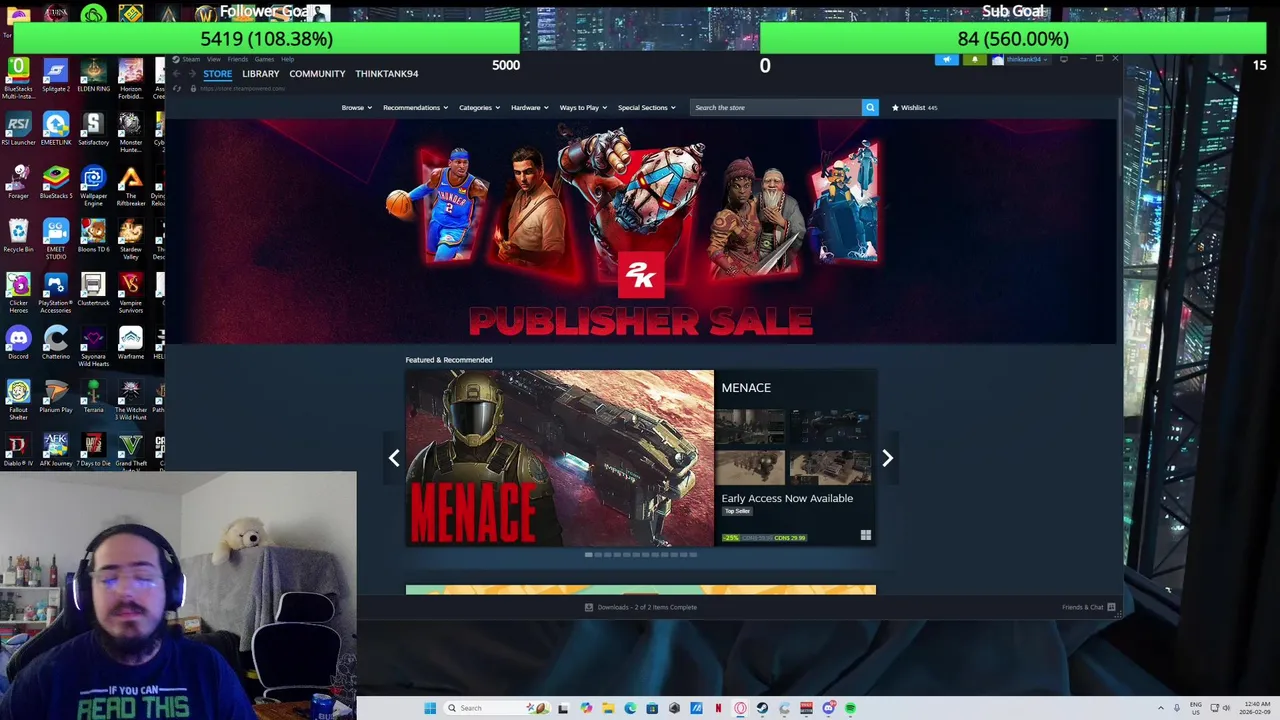Show previous featured game with left arrow
This screenshot has width=1280, height=720.
394,458
